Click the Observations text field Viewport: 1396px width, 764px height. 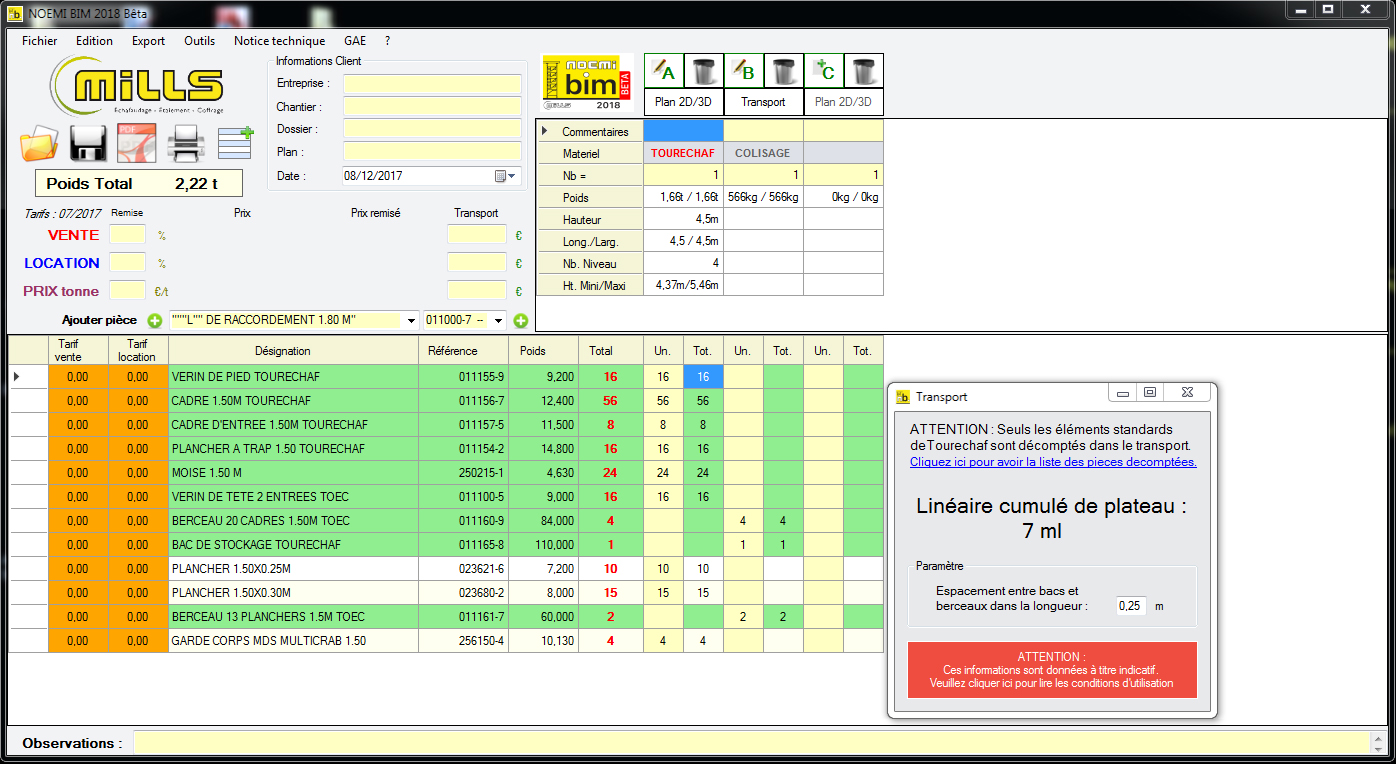point(751,743)
